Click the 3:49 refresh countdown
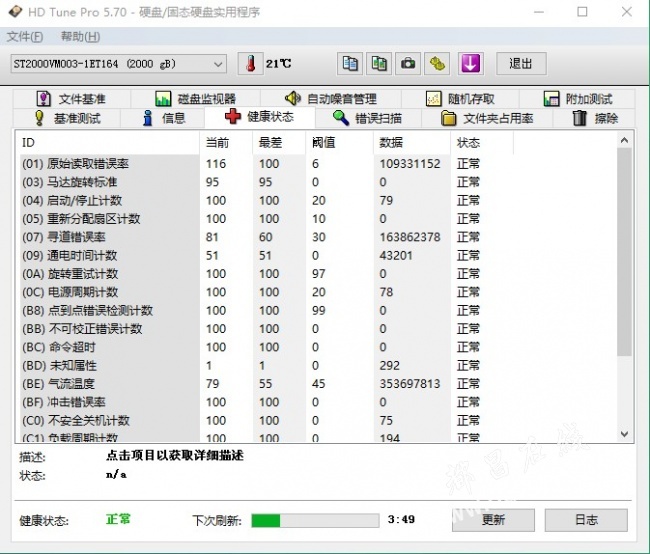The image size is (650, 554). 401,519
